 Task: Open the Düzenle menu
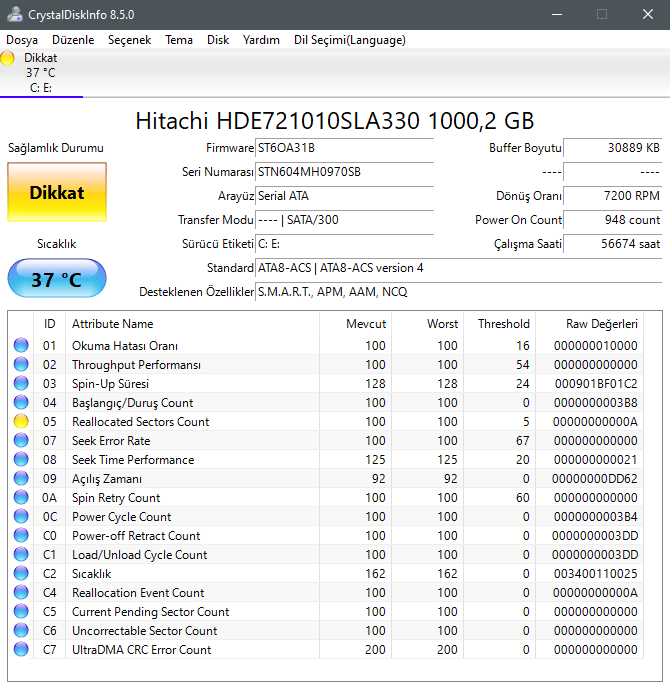tap(73, 40)
